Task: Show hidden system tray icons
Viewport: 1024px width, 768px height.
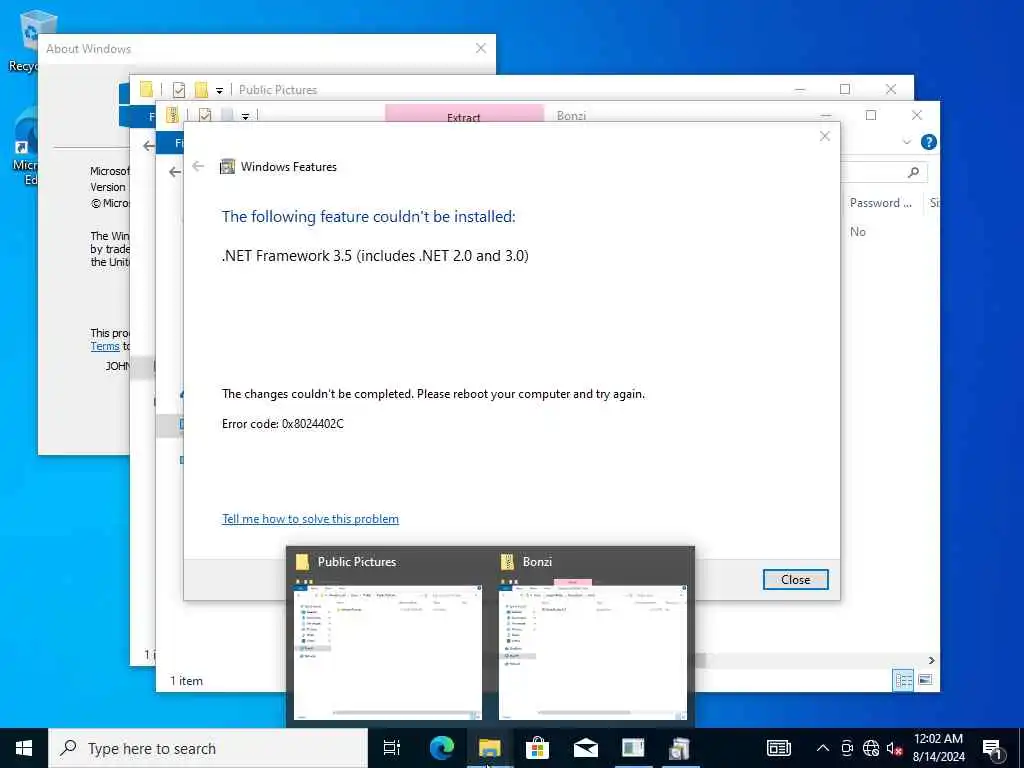Action: (823, 748)
